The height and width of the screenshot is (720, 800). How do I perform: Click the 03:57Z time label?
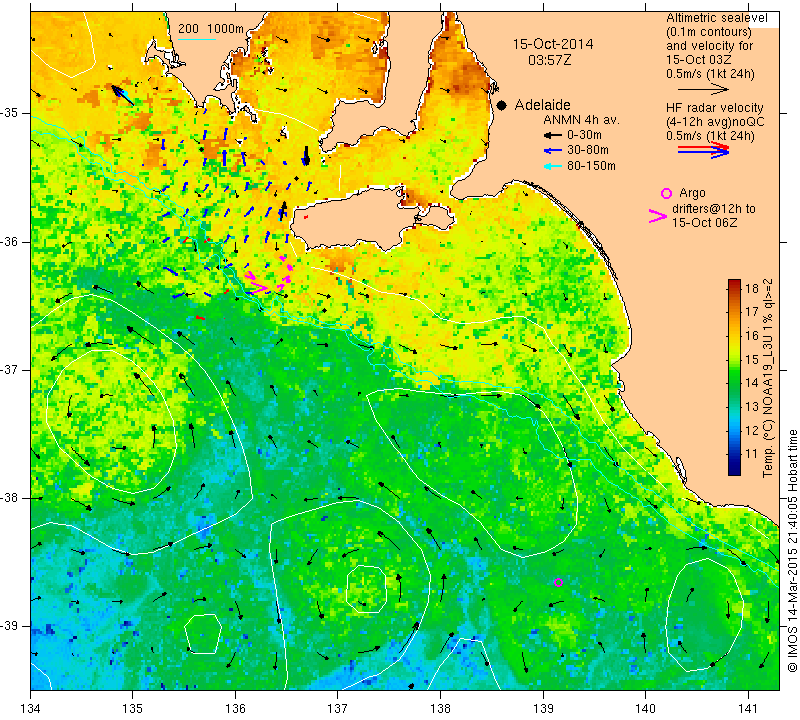(549, 60)
